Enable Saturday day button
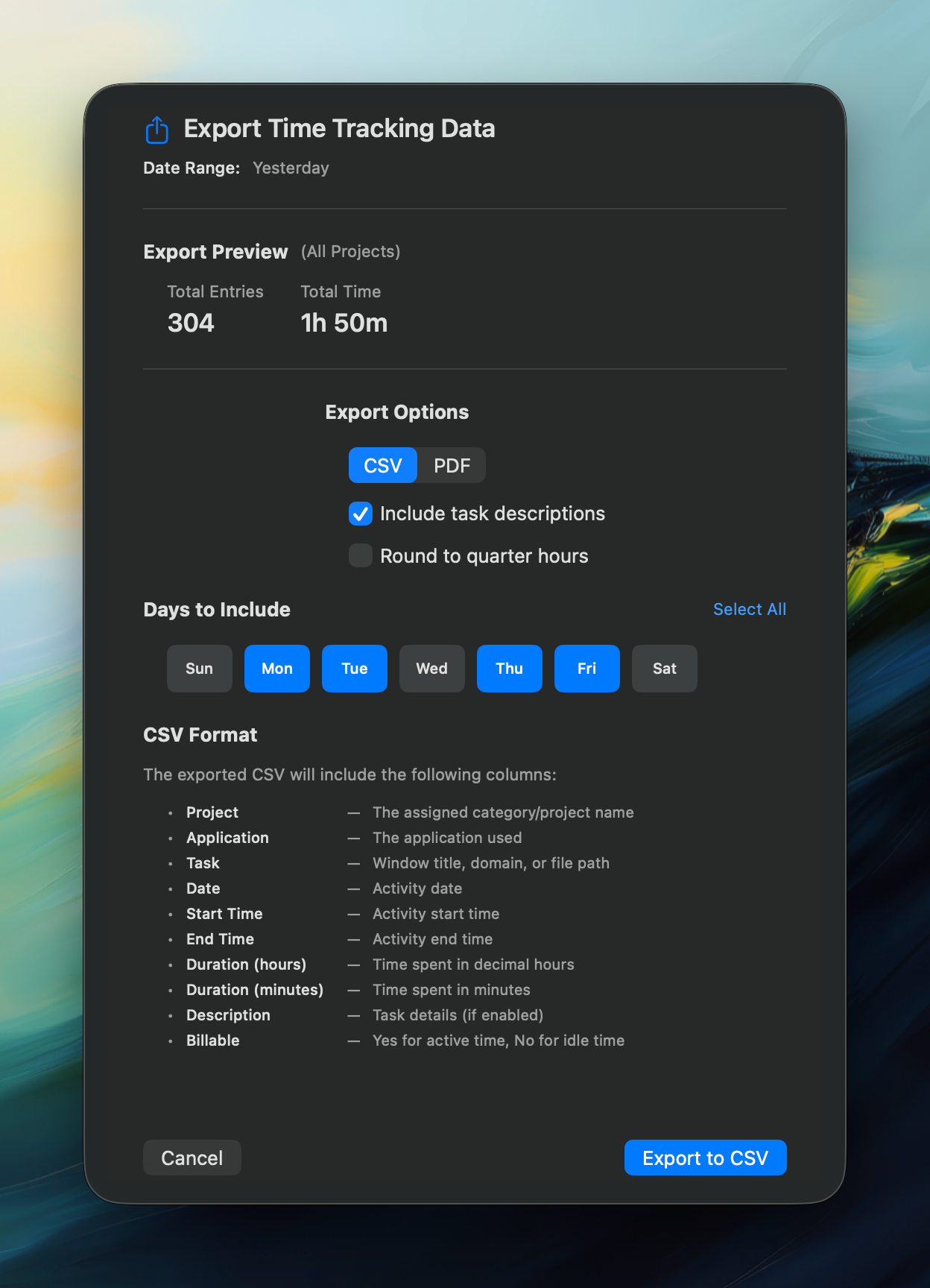The height and width of the screenshot is (1288, 930). pos(665,669)
